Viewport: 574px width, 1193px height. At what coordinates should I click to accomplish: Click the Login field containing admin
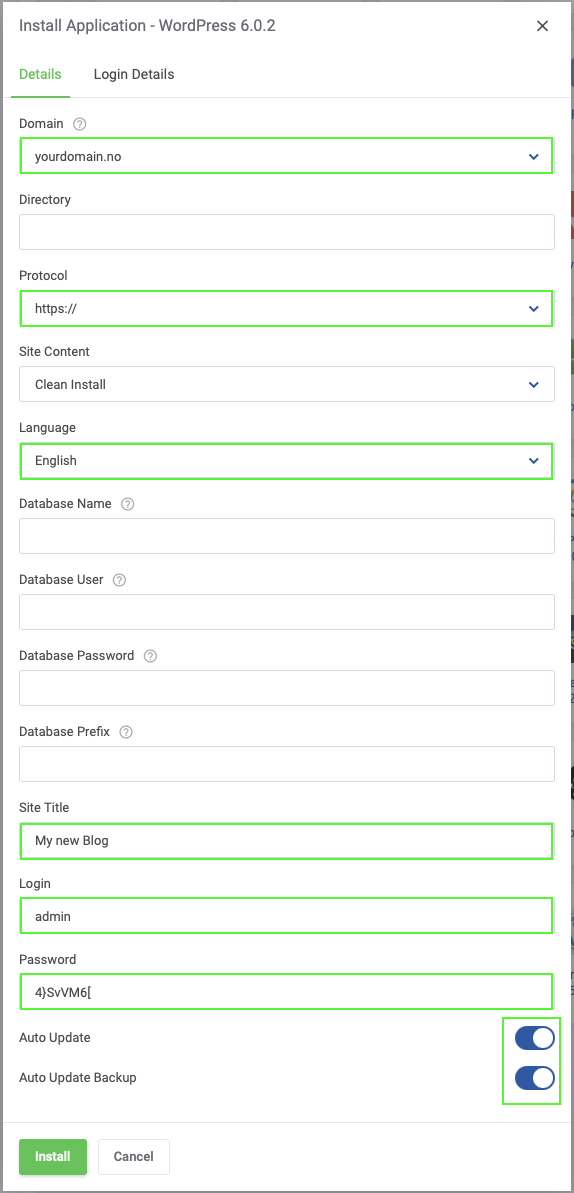(286, 917)
